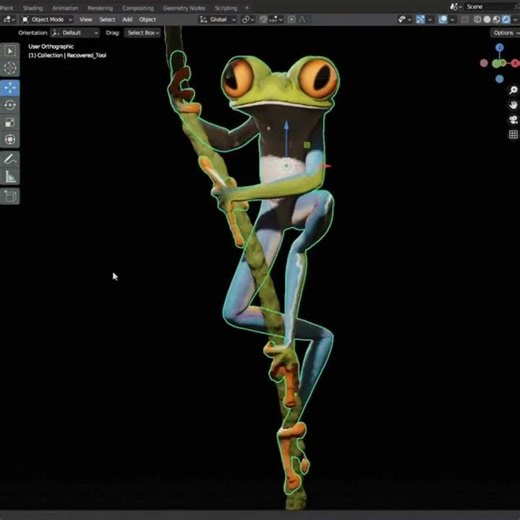Select the Transform tool

[x=10, y=139]
